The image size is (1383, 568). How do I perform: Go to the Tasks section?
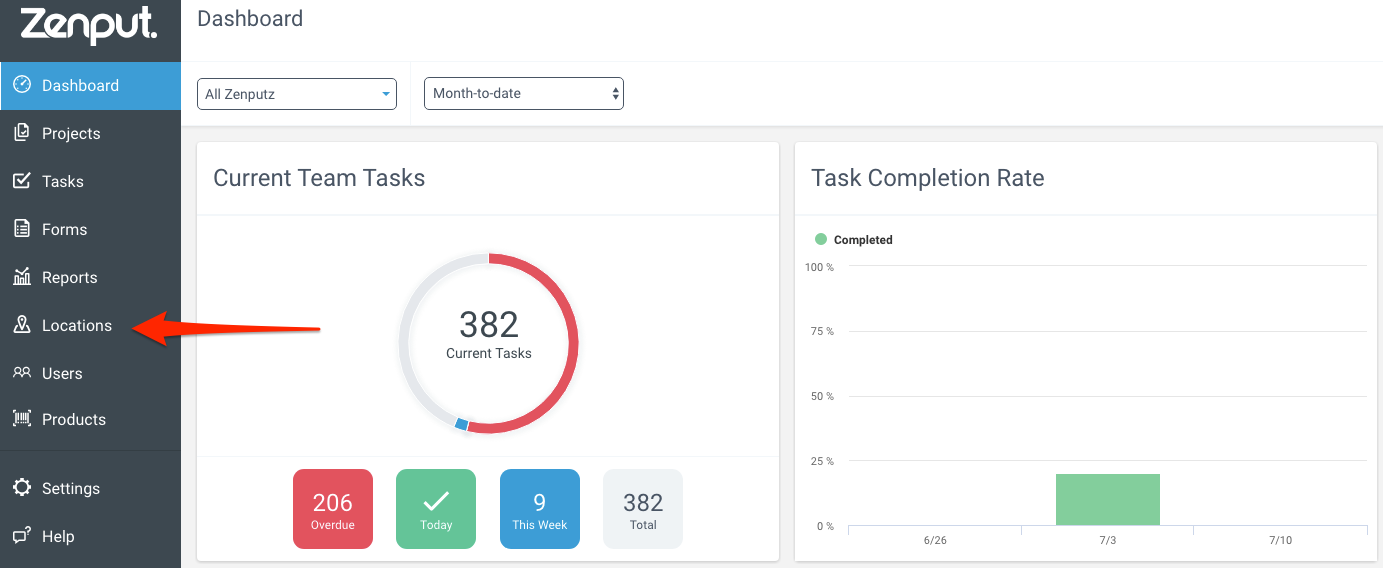90,182
